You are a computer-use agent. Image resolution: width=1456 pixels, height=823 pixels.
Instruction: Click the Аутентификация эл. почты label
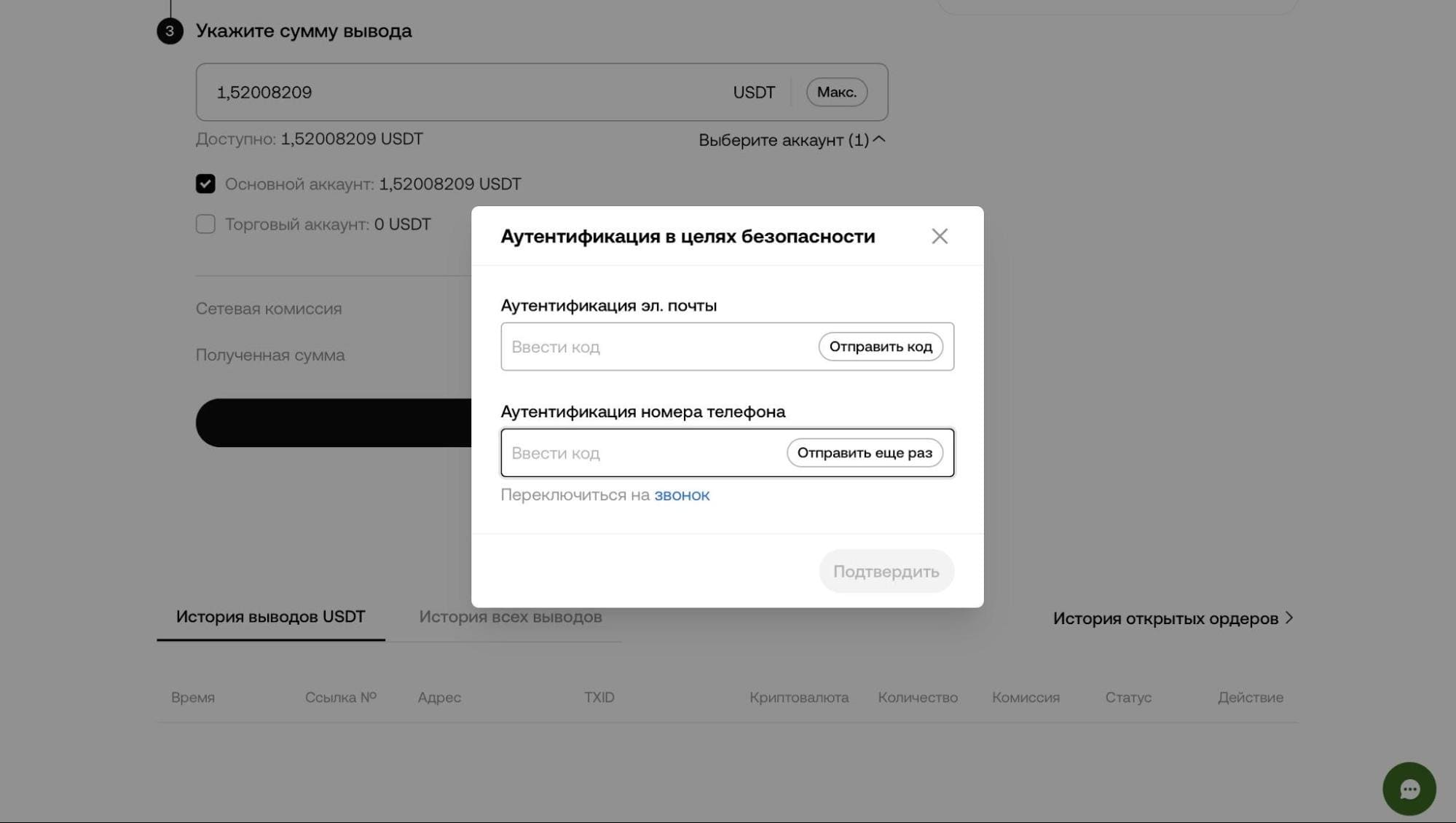609,306
